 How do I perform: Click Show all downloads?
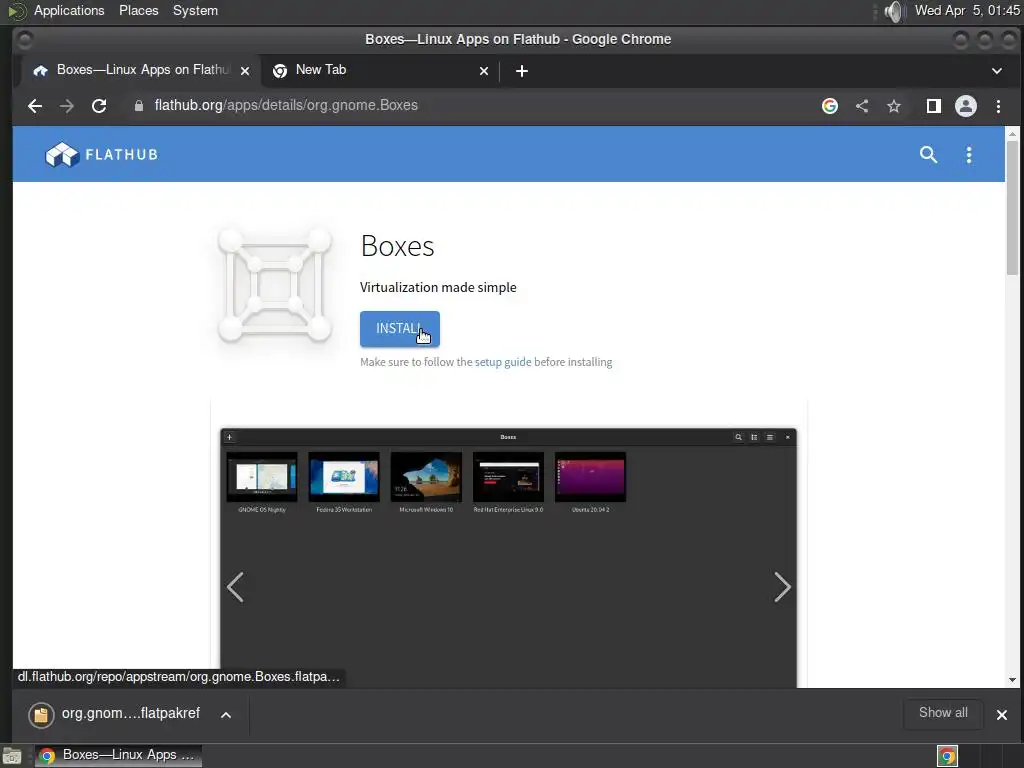pos(943,713)
